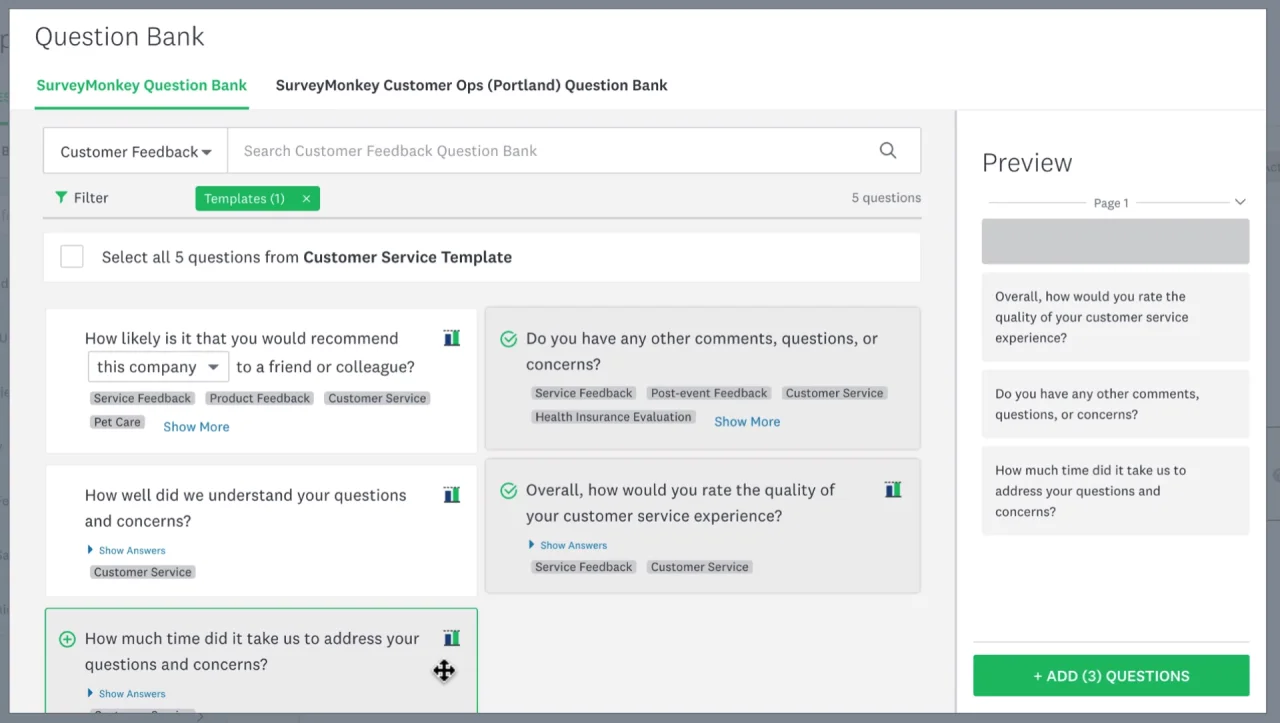
Task: Select preview card 'Overall, how would you rate'
Action: (1115, 317)
